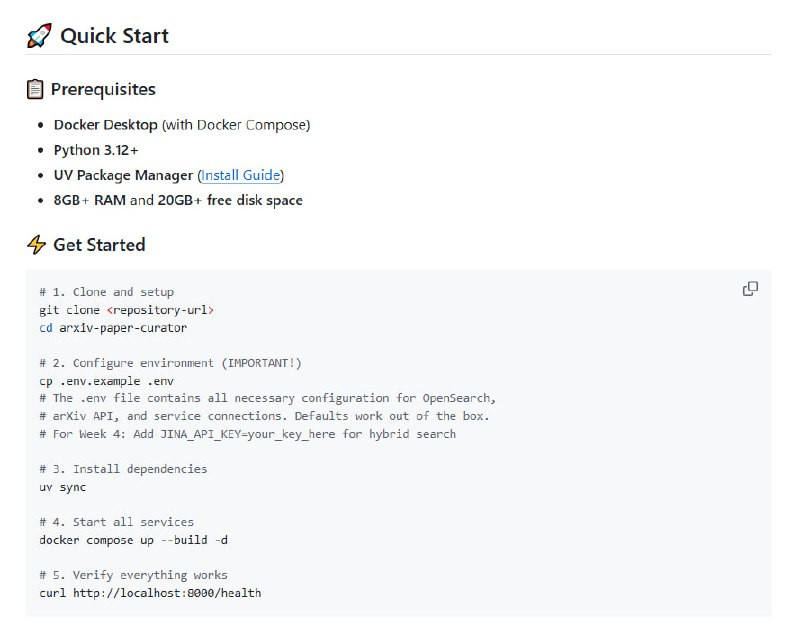The width and height of the screenshot is (800, 625).
Task: Click the lightning bolt beside Get Started
Action: pyautogui.click(x=37, y=245)
